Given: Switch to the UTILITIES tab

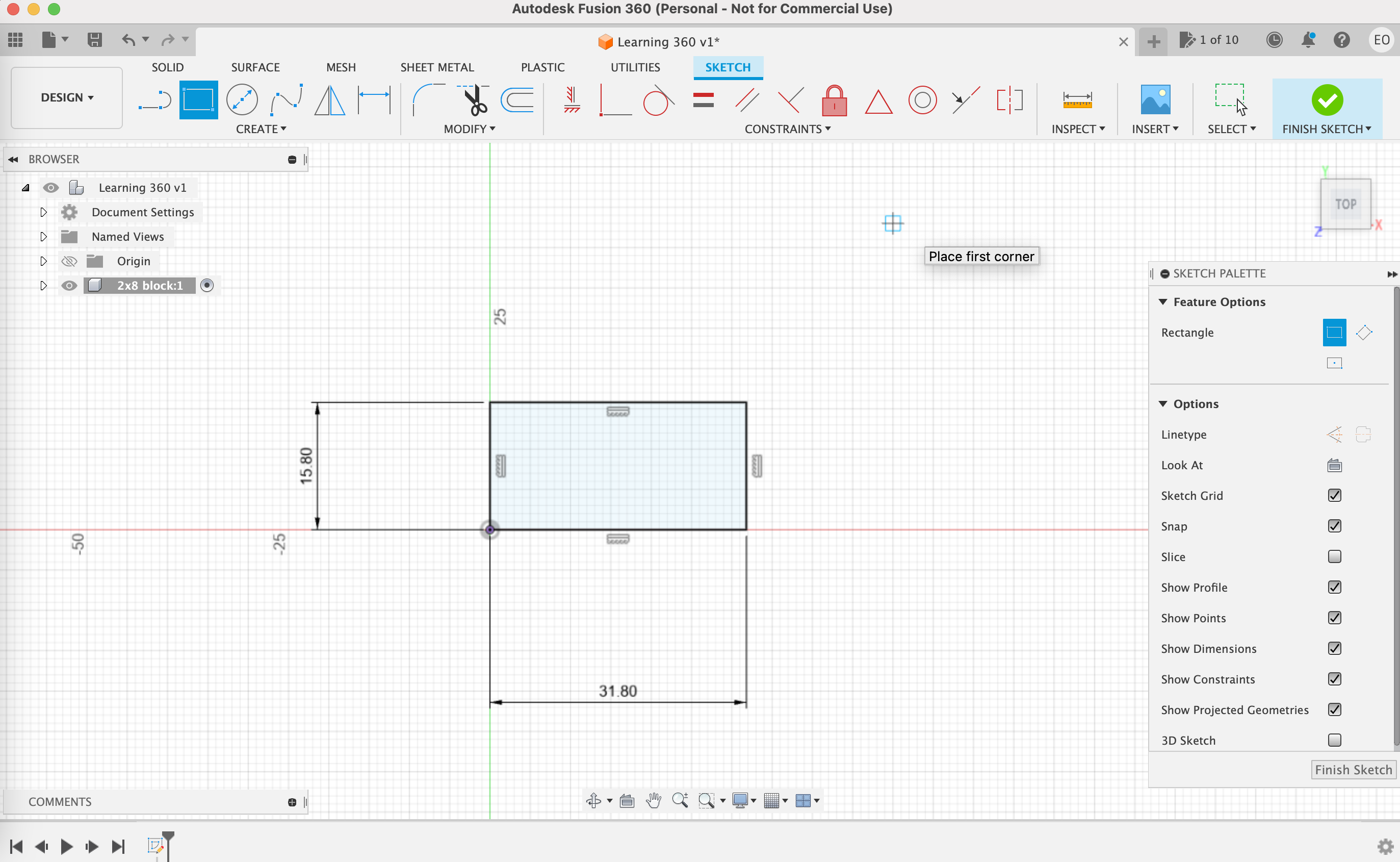Looking at the screenshot, I should (635, 67).
